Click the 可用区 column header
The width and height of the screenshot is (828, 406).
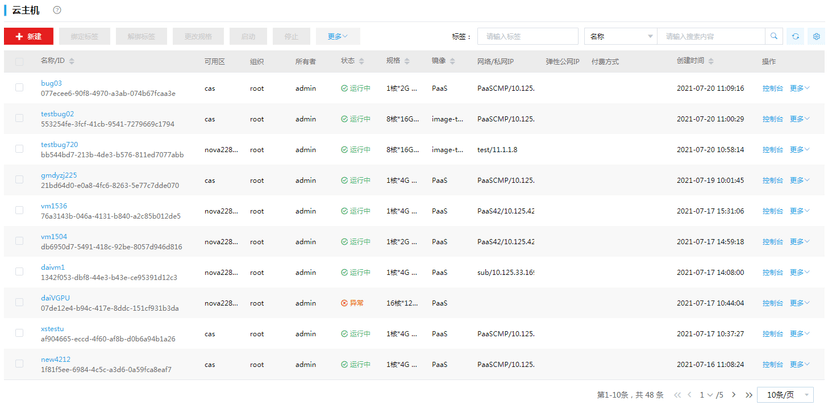click(x=215, y=62)
